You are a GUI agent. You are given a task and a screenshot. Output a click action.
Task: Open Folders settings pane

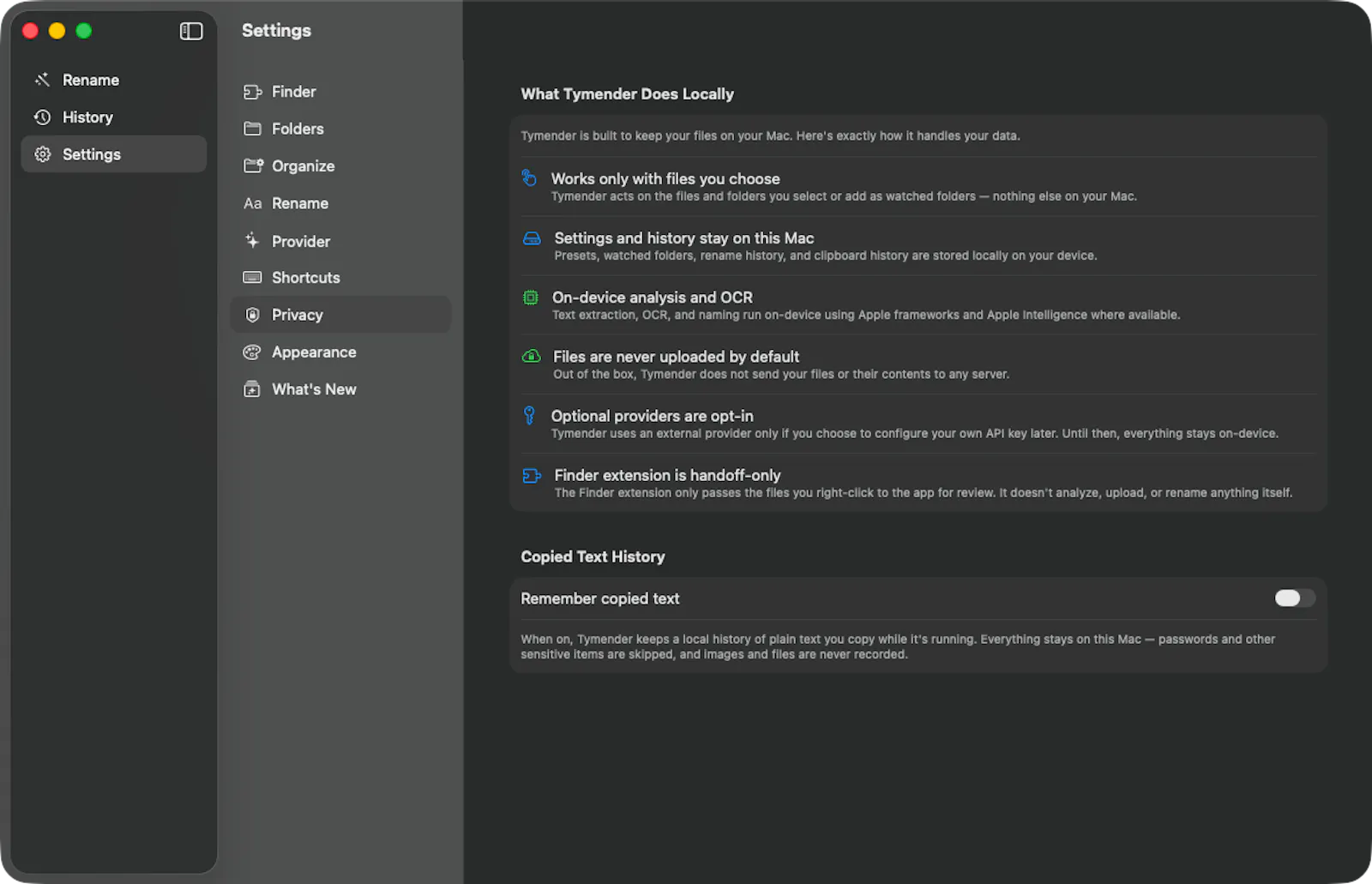coord(340,129)
